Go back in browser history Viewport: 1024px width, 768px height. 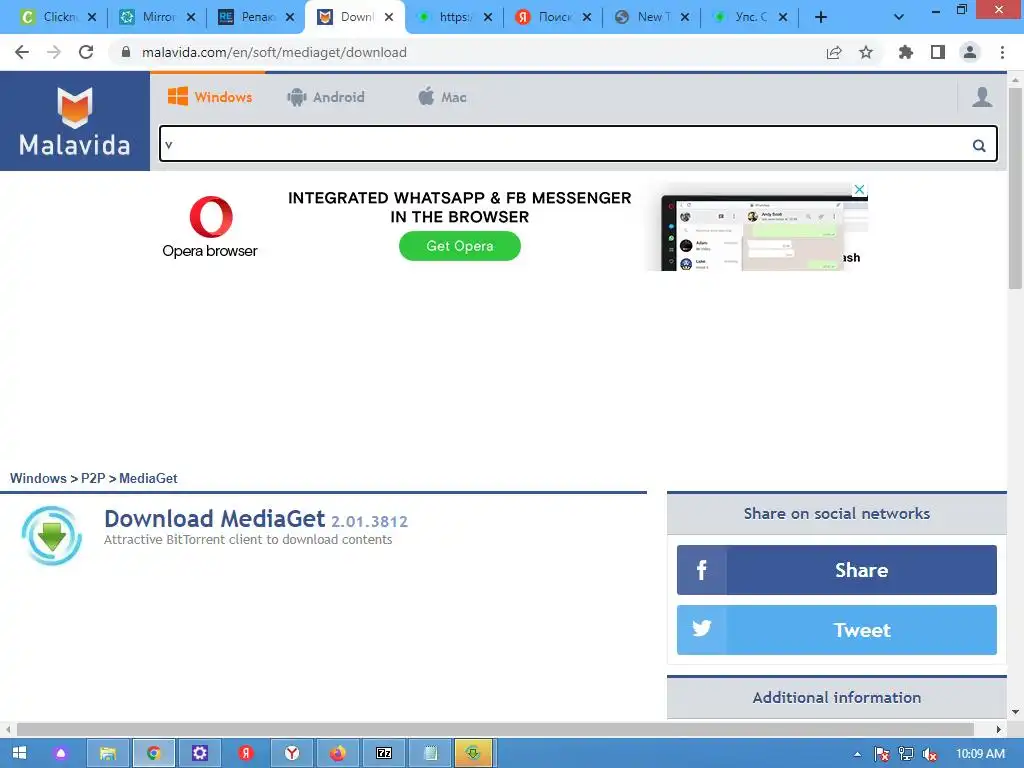click(x=22, y=52)
